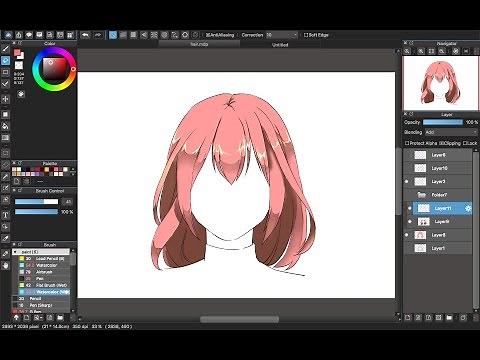Click the Navigator fit-to-window icon
The height and width of the screenshot is (360, 480).
431,51
